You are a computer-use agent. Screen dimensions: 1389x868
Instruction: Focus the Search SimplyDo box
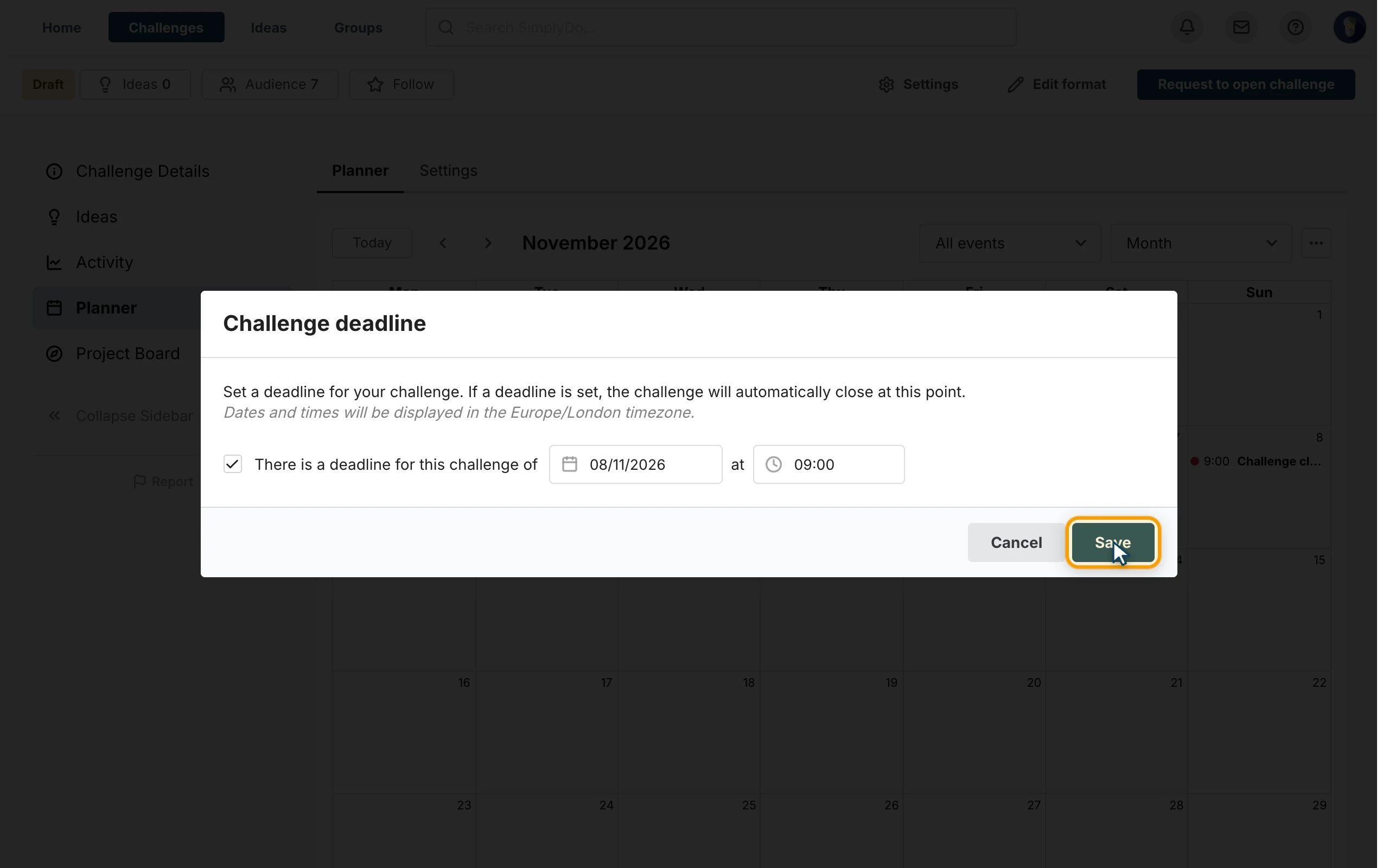point(721,27)
